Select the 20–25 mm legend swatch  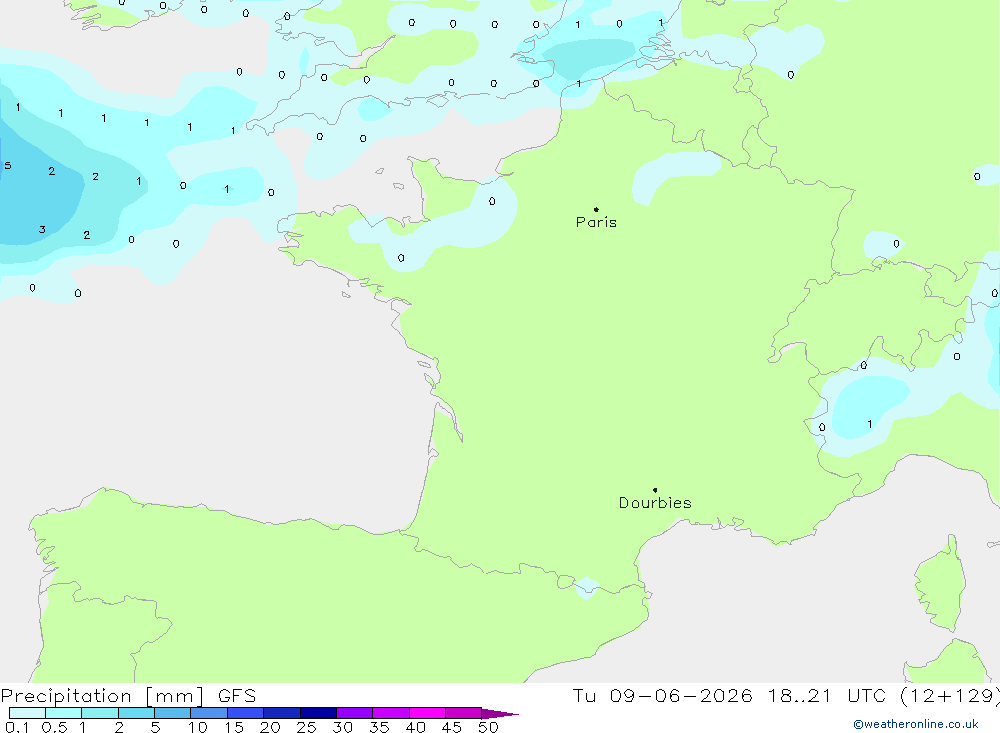(282, 713)
